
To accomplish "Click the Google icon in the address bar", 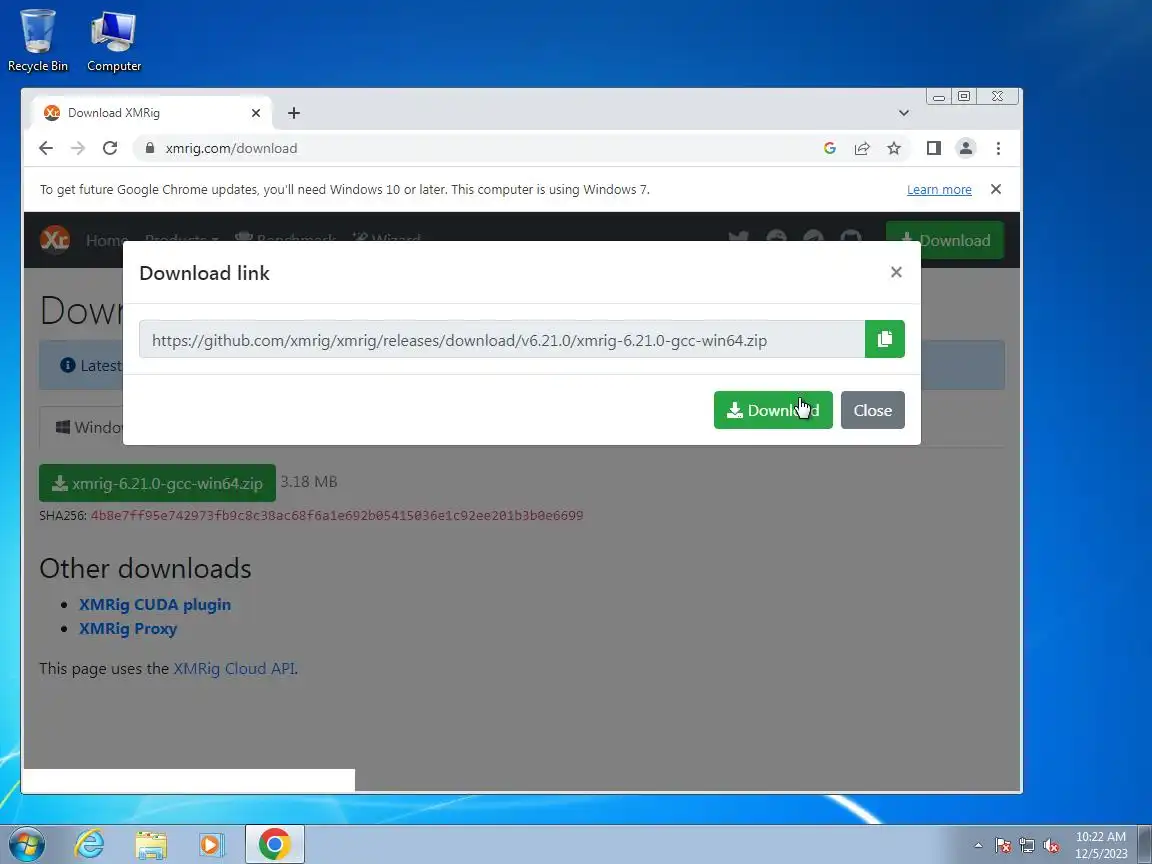I will tap(829, 148).
